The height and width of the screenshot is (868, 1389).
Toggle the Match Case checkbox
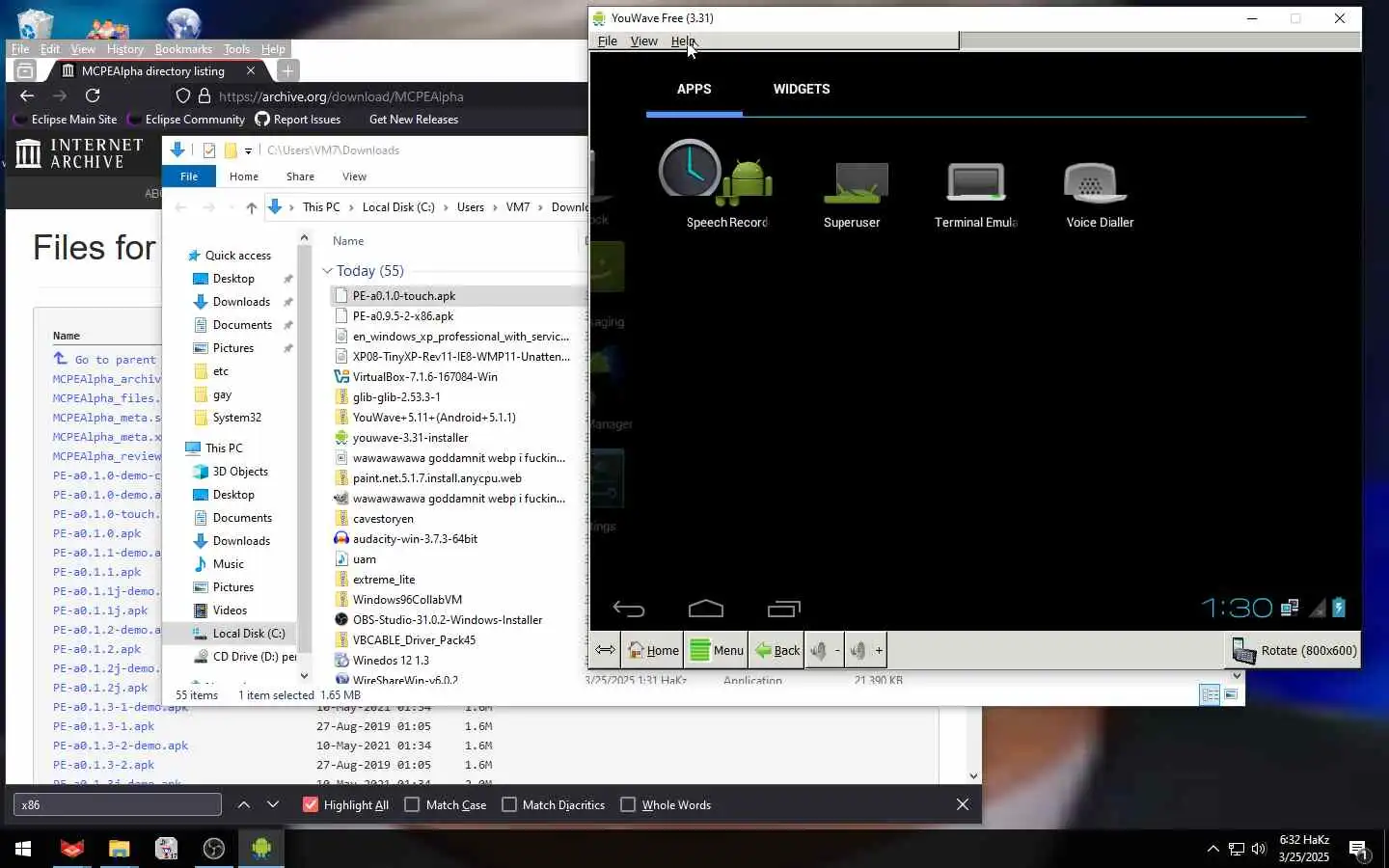[x=412, y=804]
